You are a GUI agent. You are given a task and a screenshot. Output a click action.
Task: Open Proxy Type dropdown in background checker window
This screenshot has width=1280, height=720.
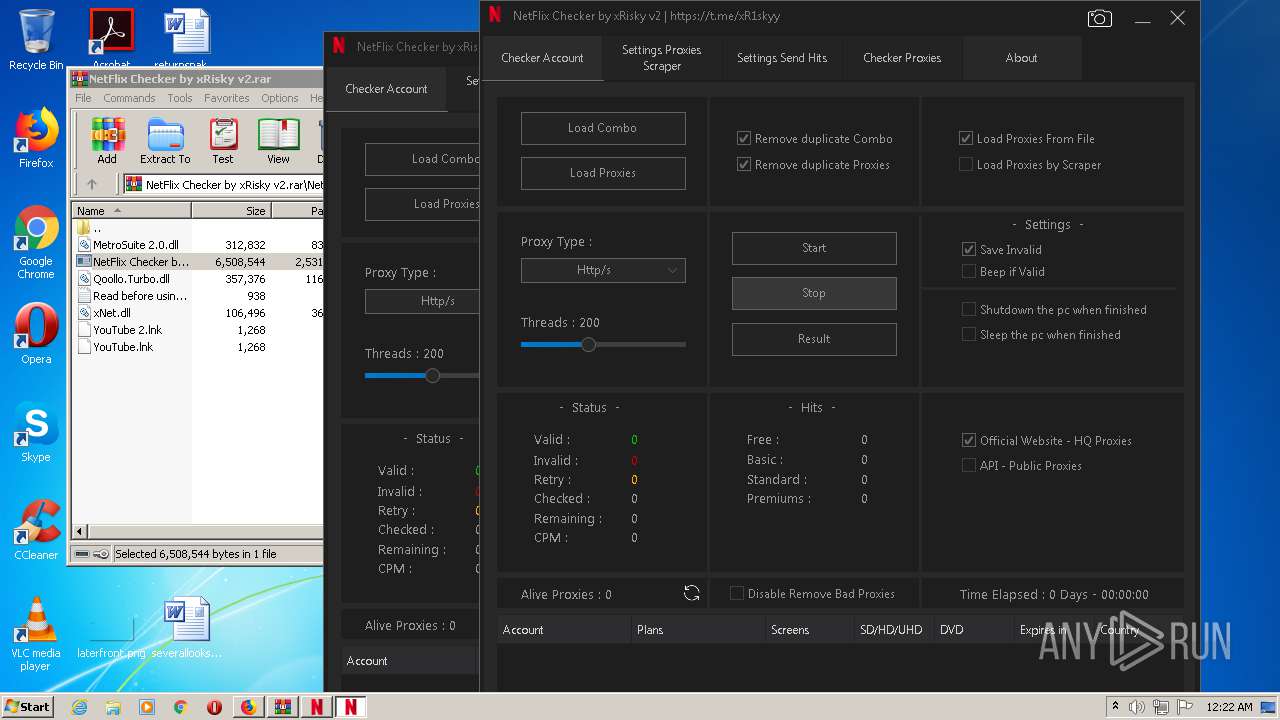point(422,300)
